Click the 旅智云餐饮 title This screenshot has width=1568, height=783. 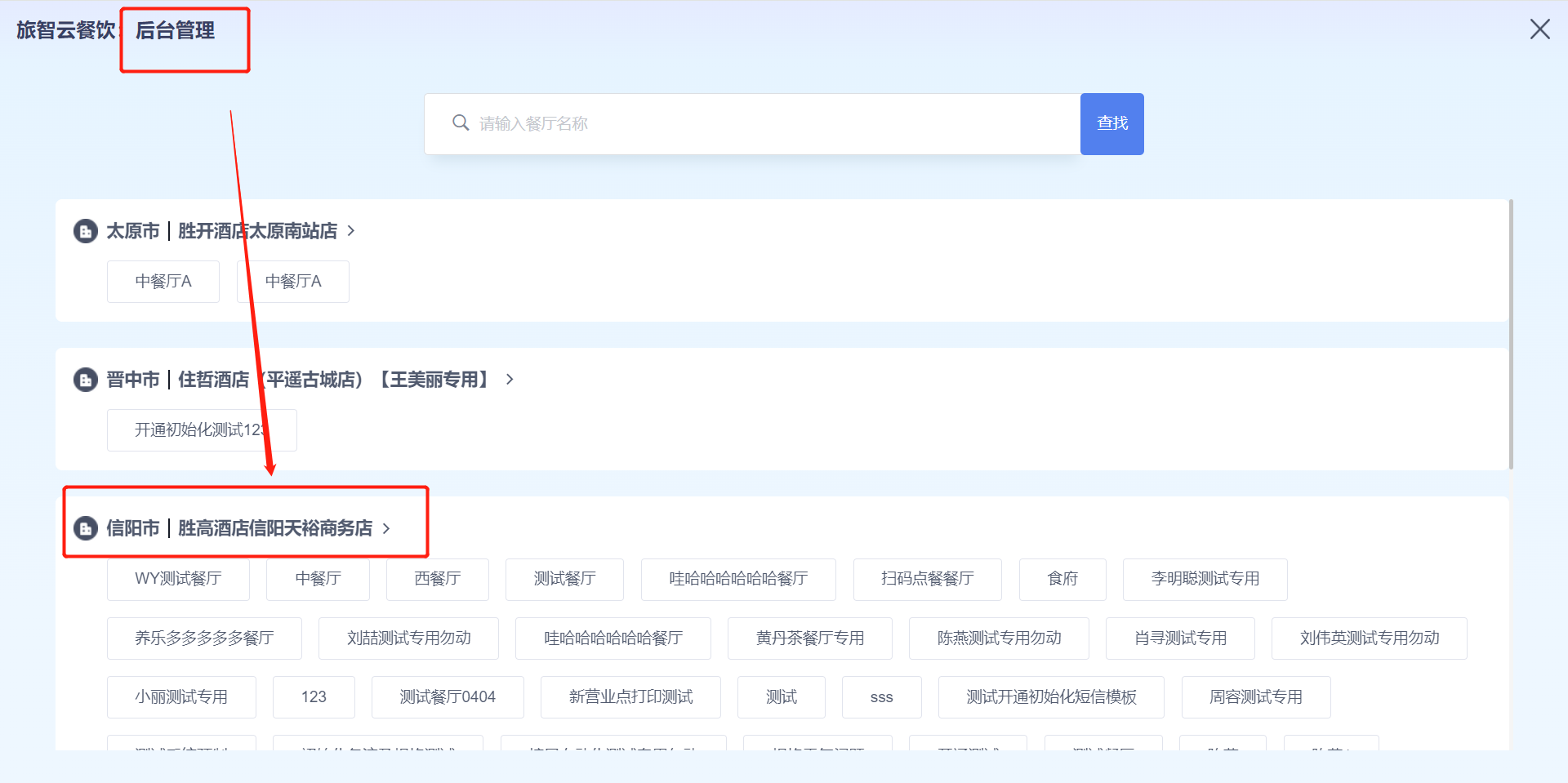pyautogui.click(x=66, y=30)
